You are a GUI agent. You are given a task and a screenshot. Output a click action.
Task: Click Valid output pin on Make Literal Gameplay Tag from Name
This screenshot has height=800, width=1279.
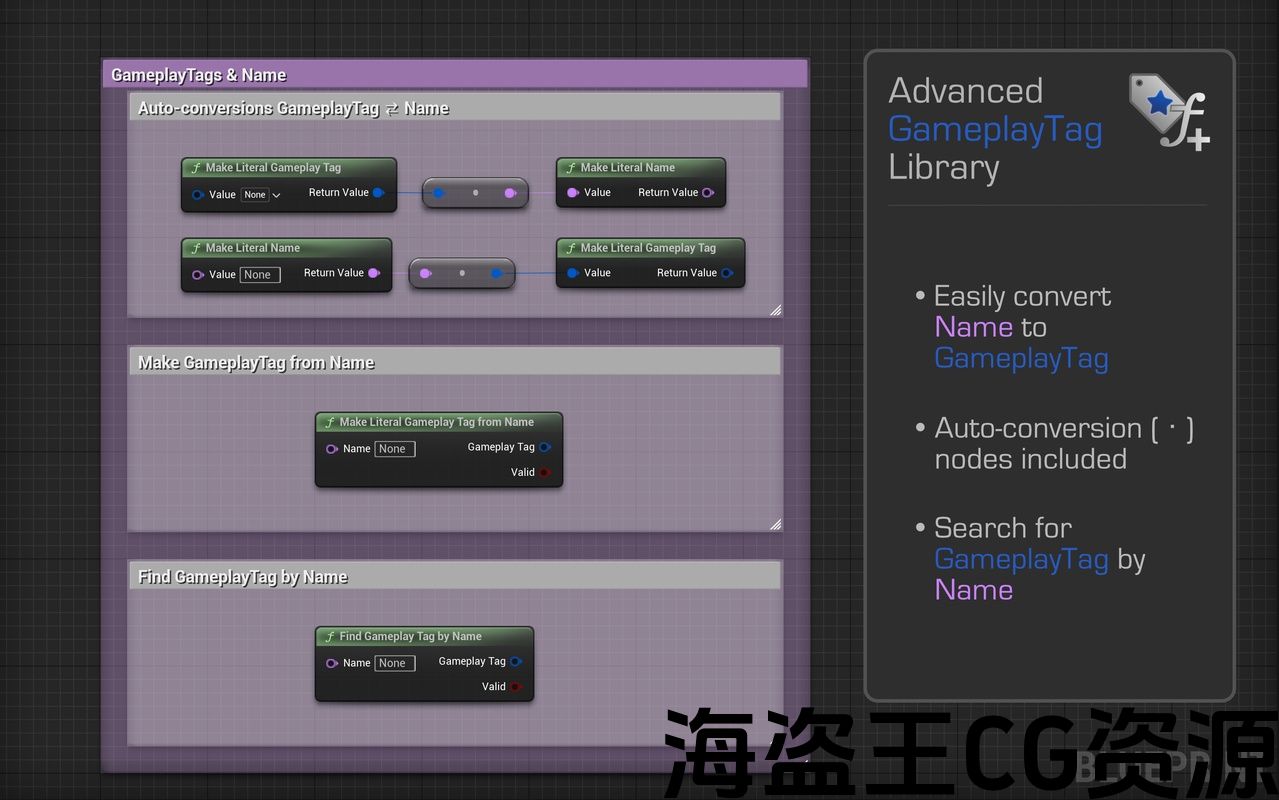tap(544, 473)
